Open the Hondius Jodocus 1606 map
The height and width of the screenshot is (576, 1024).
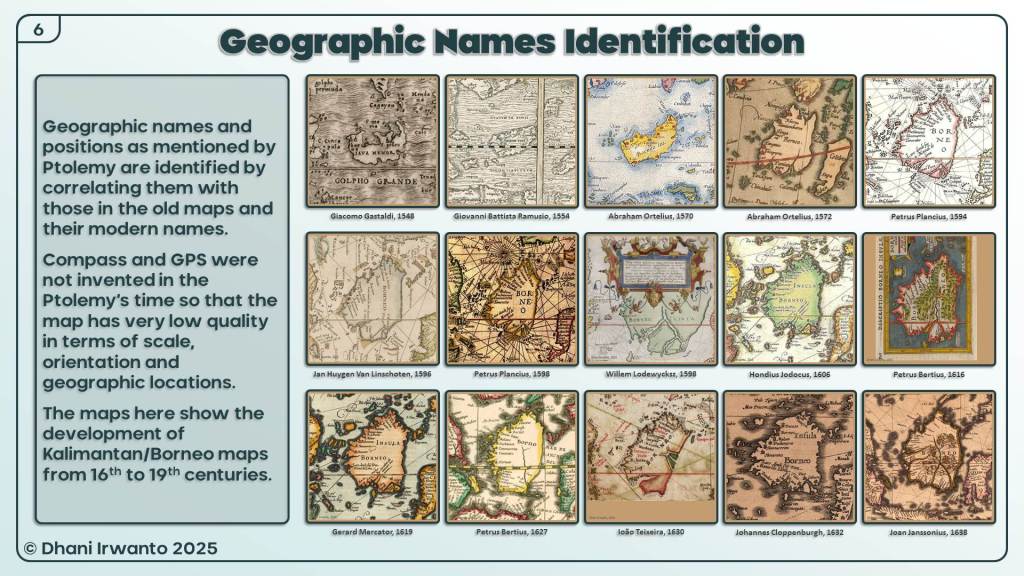tap(789, 299)
